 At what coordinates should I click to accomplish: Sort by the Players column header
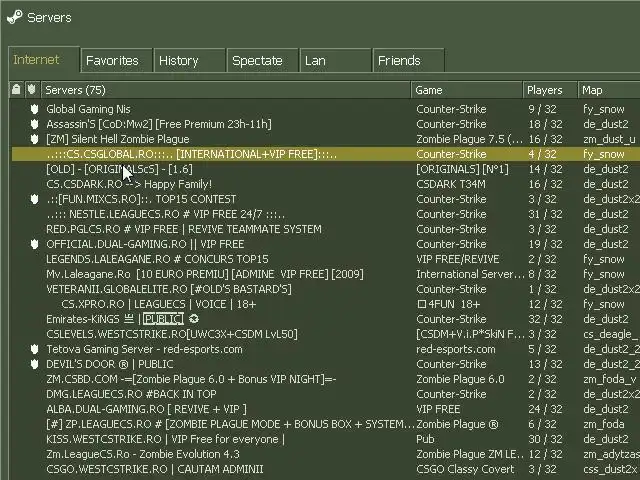(550, 90)
